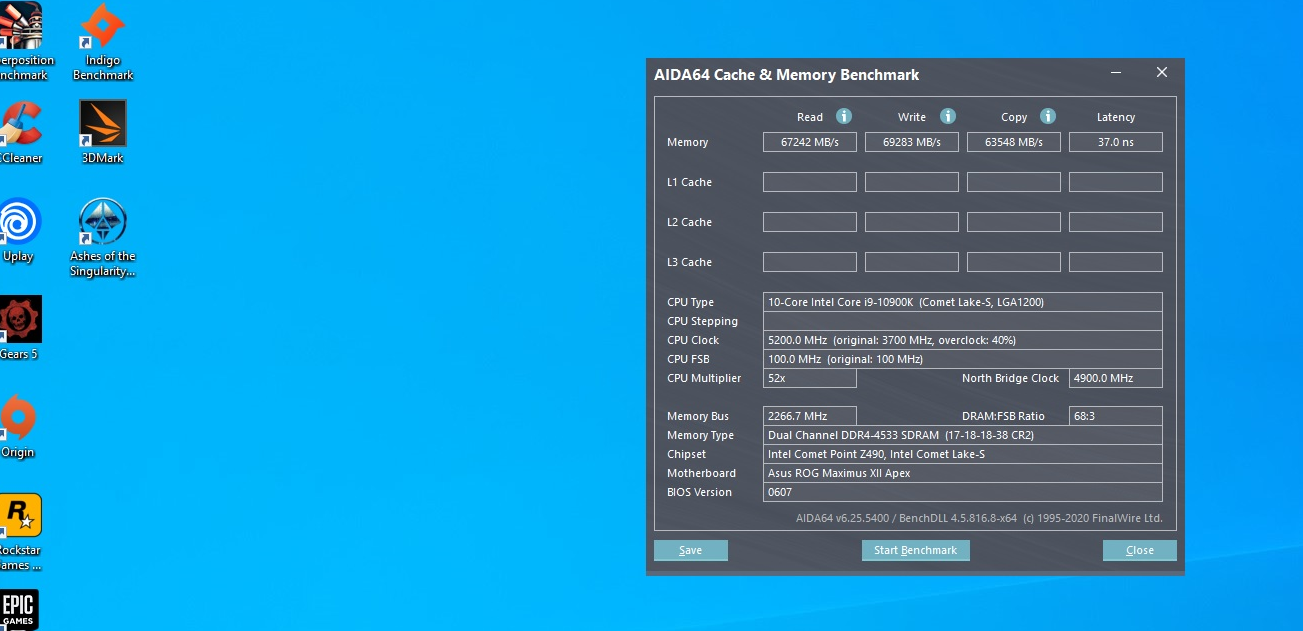The width and height of the screenshot is (1303, 631).
Task: Click the empty L1 Cache Read box
Action: (x=810, y=182)
